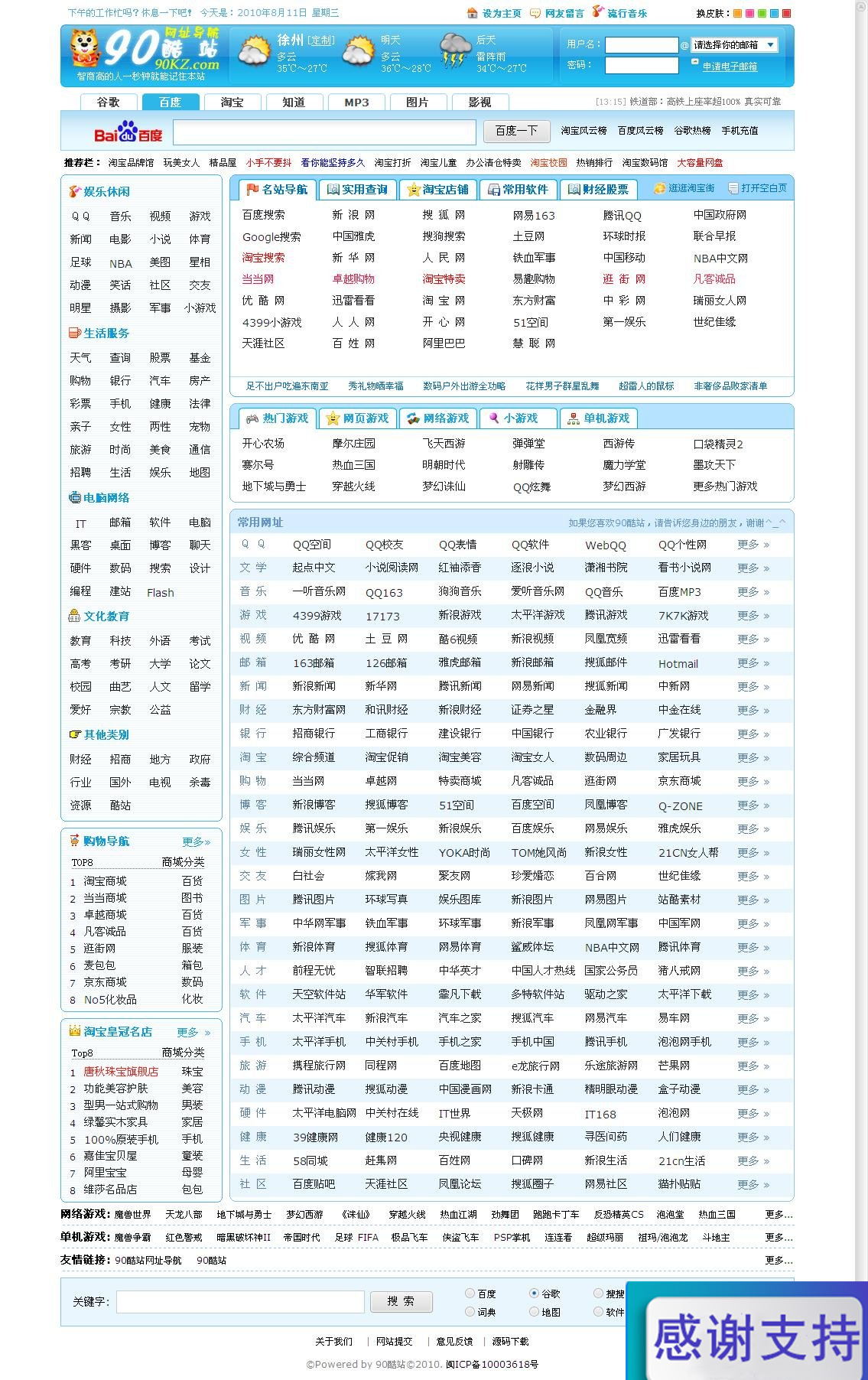Click today's 徐州 weather cloud icon
Viewport: 868px width, 1380px height.
point(253,52)
